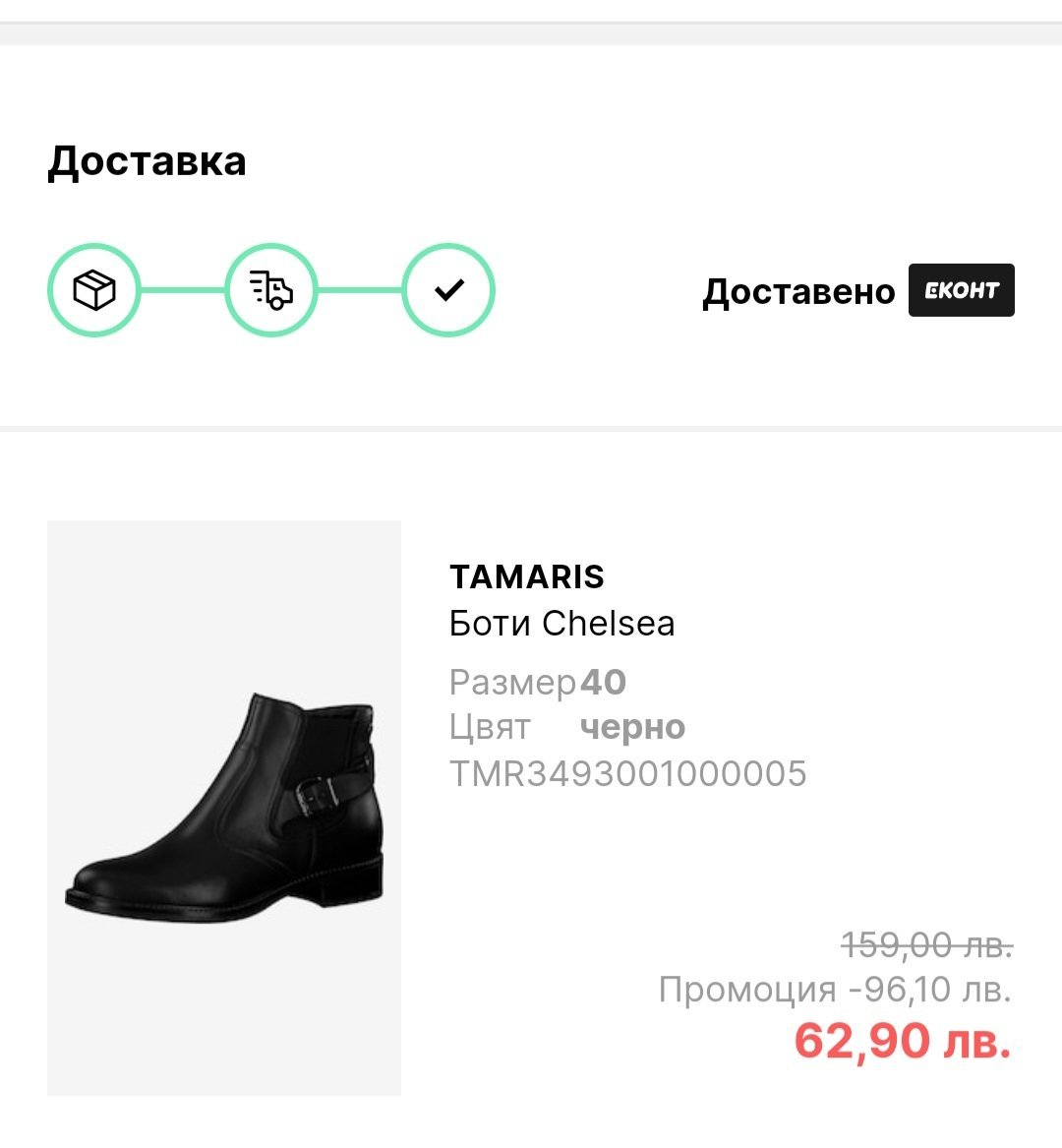Viewport: 1062px width, 1148px height.
Task: Click the size value 40
Action: click(603, 682)
